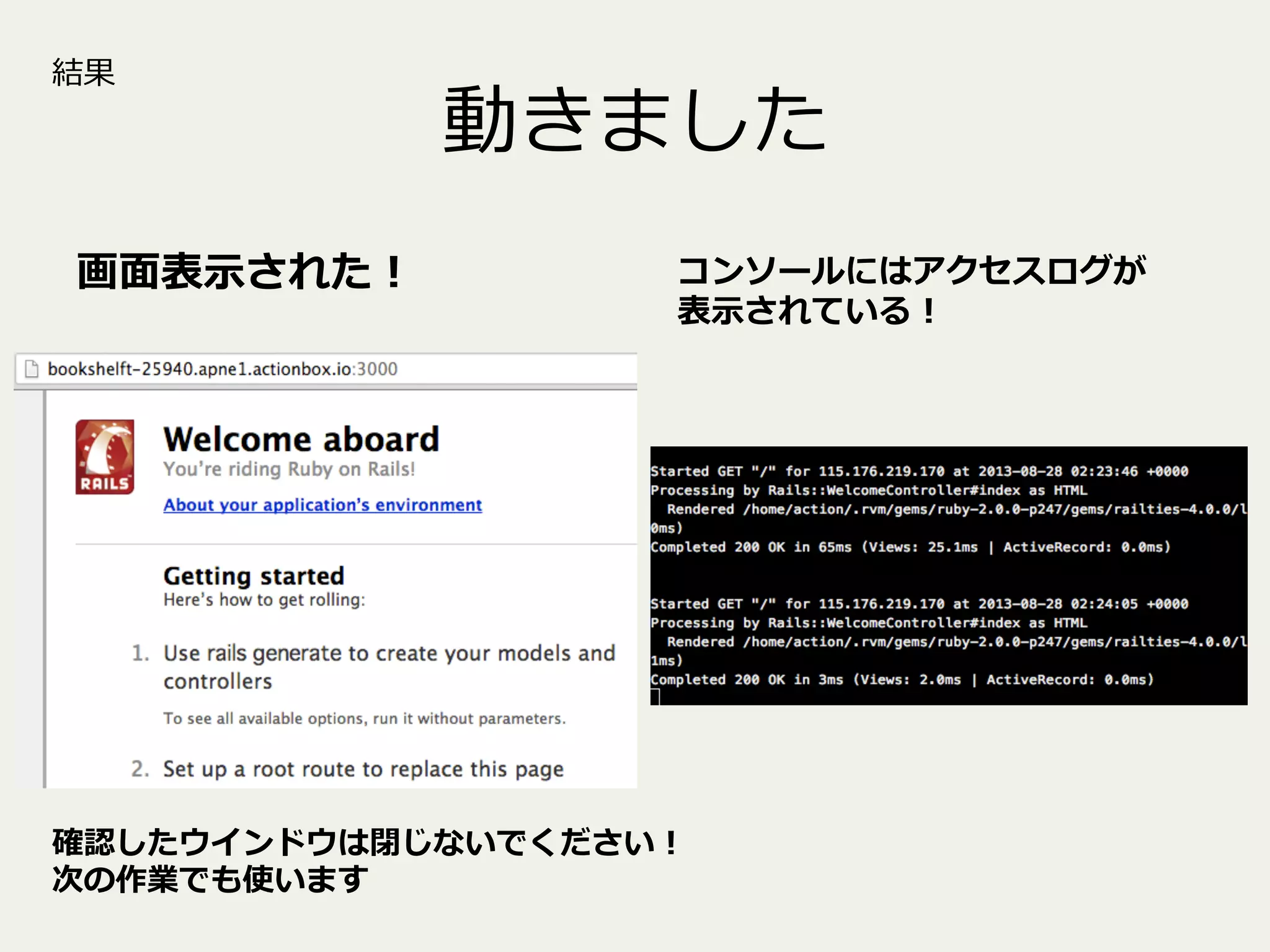The height and width of the screenshot is (952, 1270).
Task: Click the page icon in the address bar
Action: [x=31, y=369]
